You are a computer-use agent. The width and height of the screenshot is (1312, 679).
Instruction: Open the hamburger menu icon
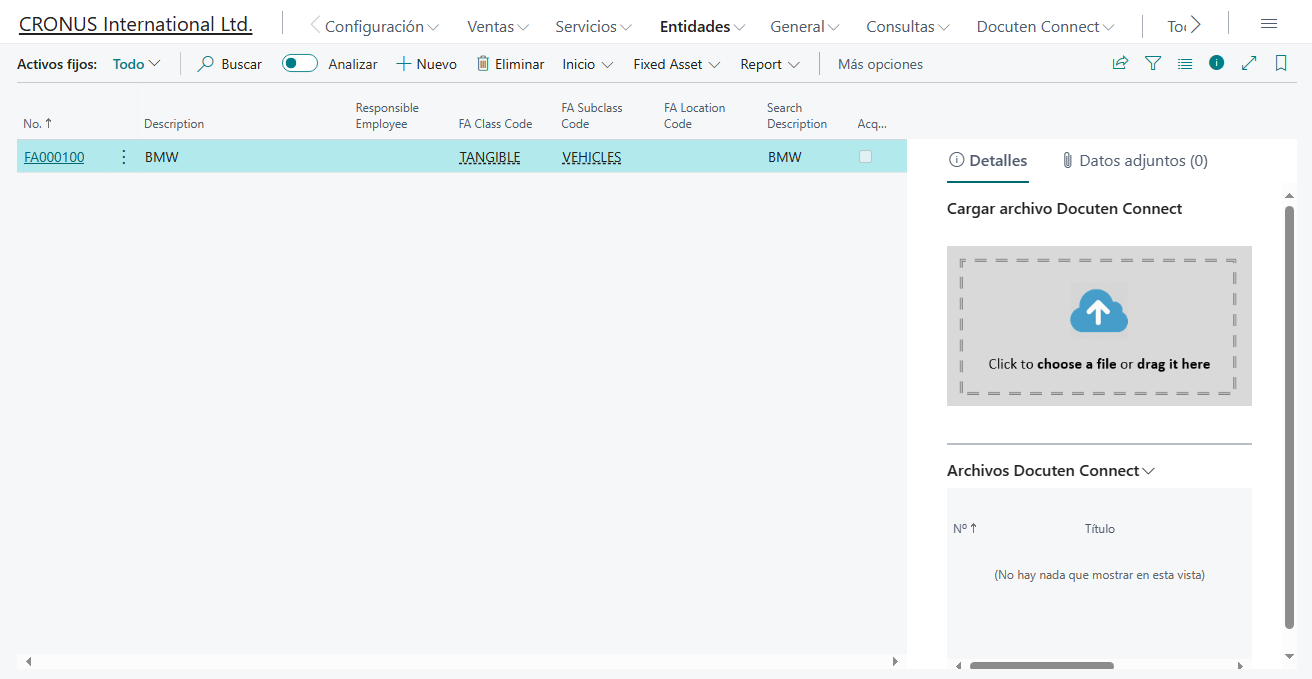(1269, 24)
